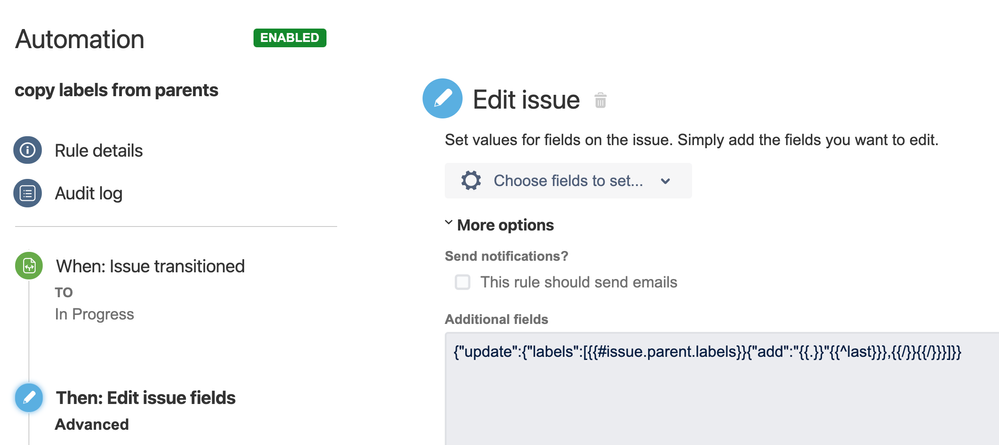Click inside the Additional fields JSON textarea
Image resolution: width=999 pixels, height=445 pixels.
[722, 388]
